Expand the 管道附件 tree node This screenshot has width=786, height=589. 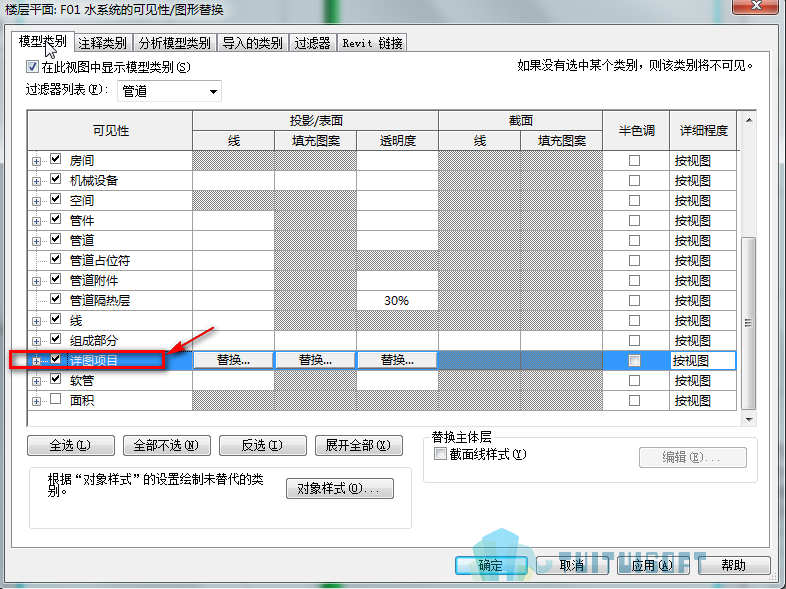(x=36, y=282)
